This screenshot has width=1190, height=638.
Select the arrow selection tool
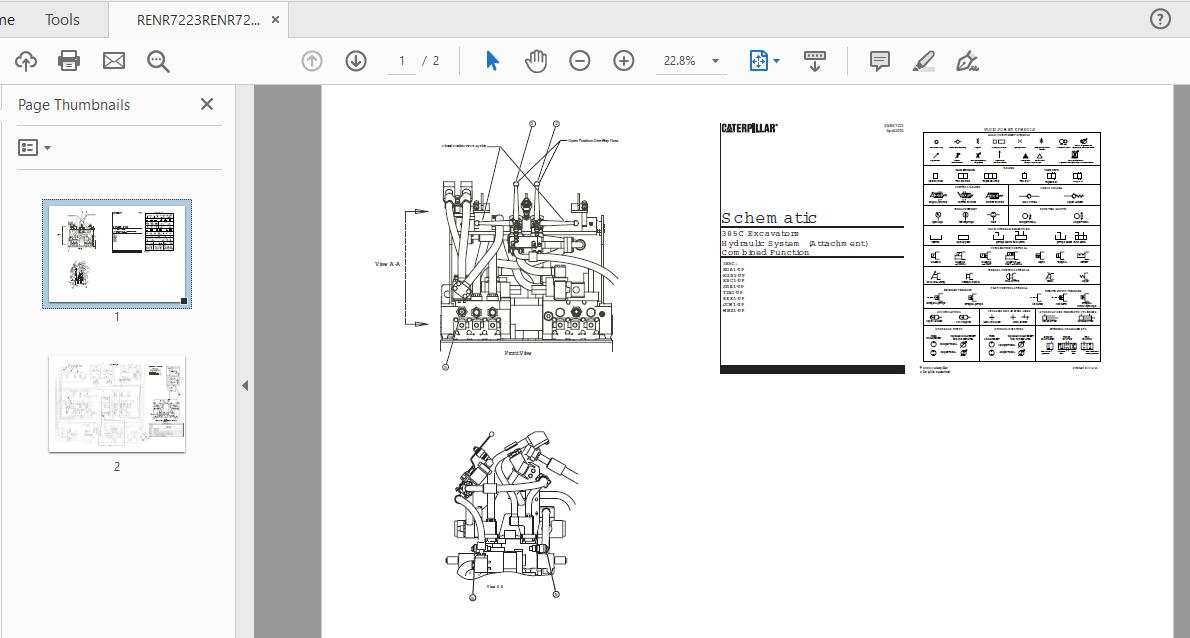pyautogui.click(x=492, y=61)
